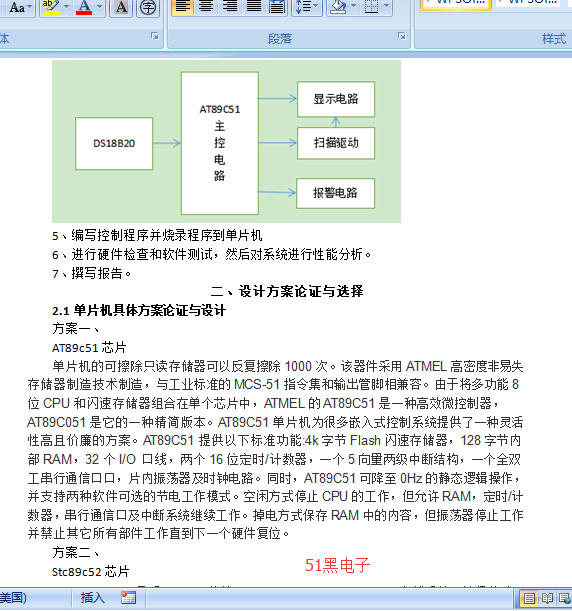Click the text '方案一、'
Viewport: 572px width, 611px height.
[76, 329]
